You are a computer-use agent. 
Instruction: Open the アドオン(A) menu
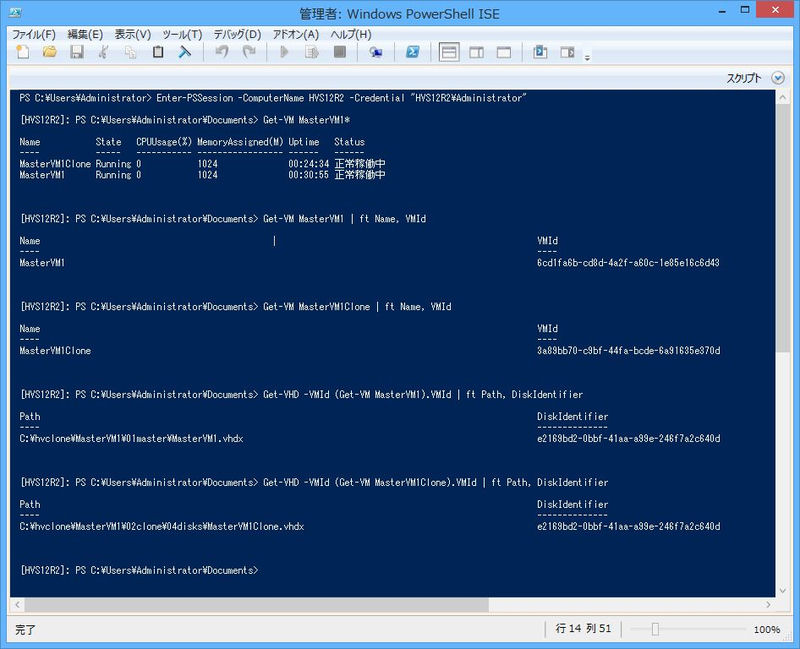[x=296, y=34]
